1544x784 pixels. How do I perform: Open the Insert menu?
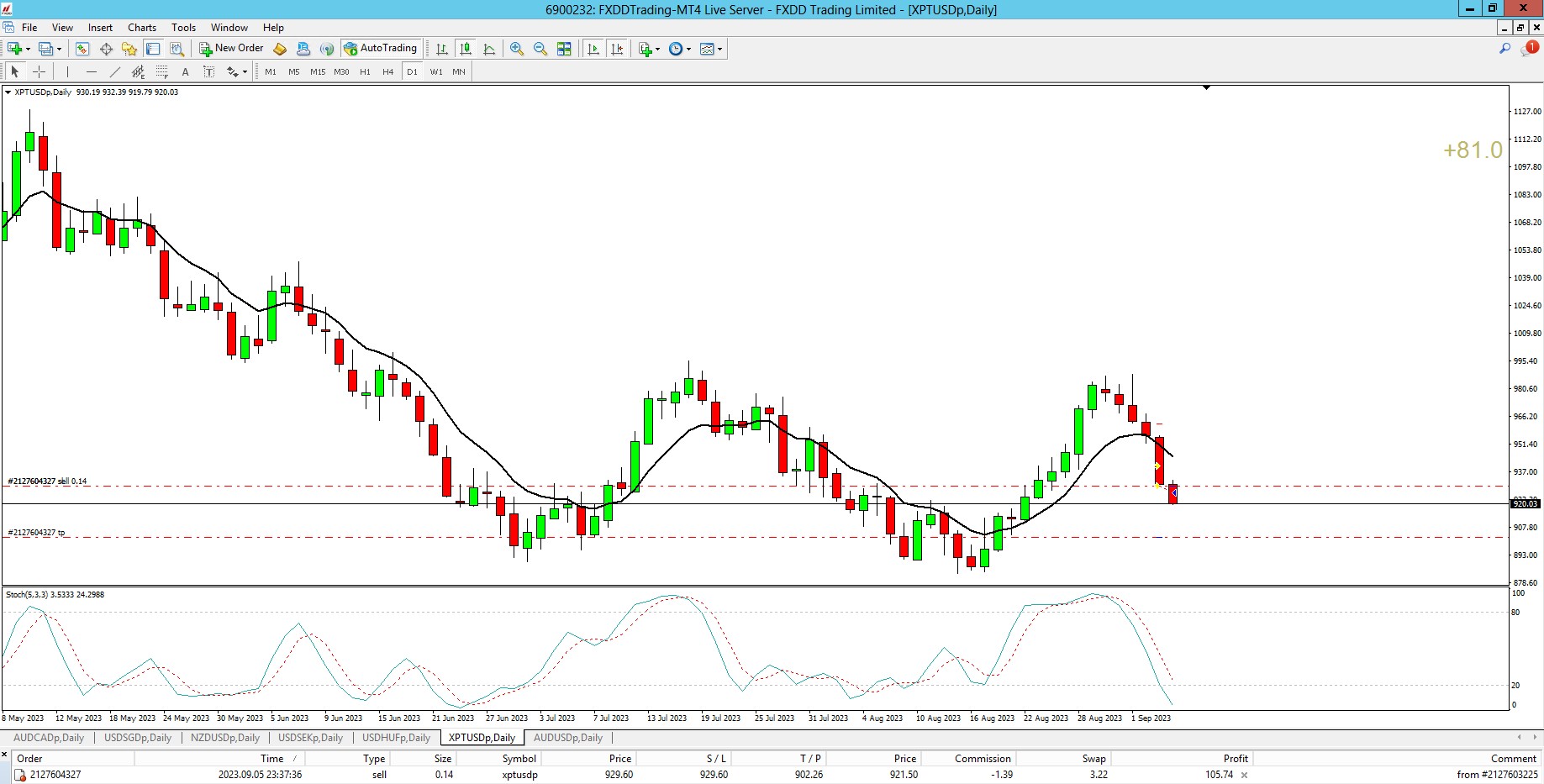point(100,28)
